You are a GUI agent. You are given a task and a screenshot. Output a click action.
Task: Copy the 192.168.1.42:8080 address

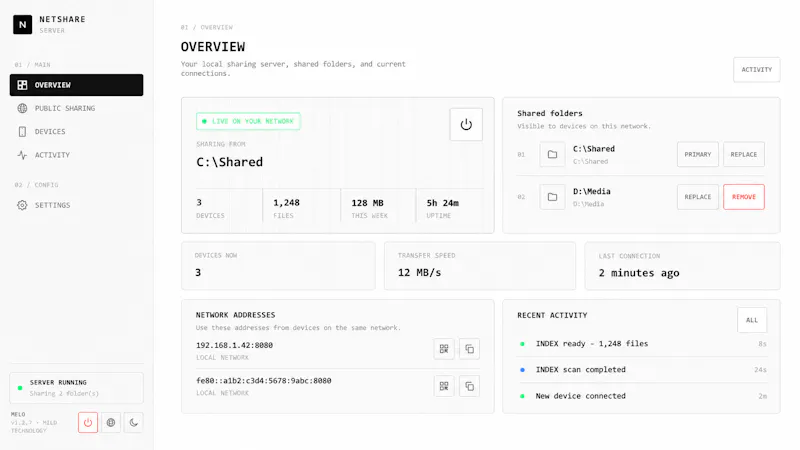click(469, 349)
